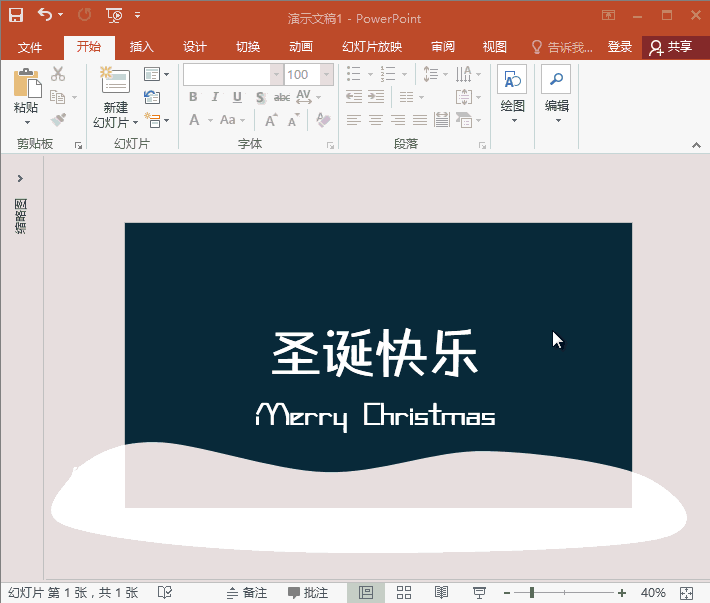Screen dimensions: 710x603
Task: Toggle Underline text formatting
Action: coord(237,97)
